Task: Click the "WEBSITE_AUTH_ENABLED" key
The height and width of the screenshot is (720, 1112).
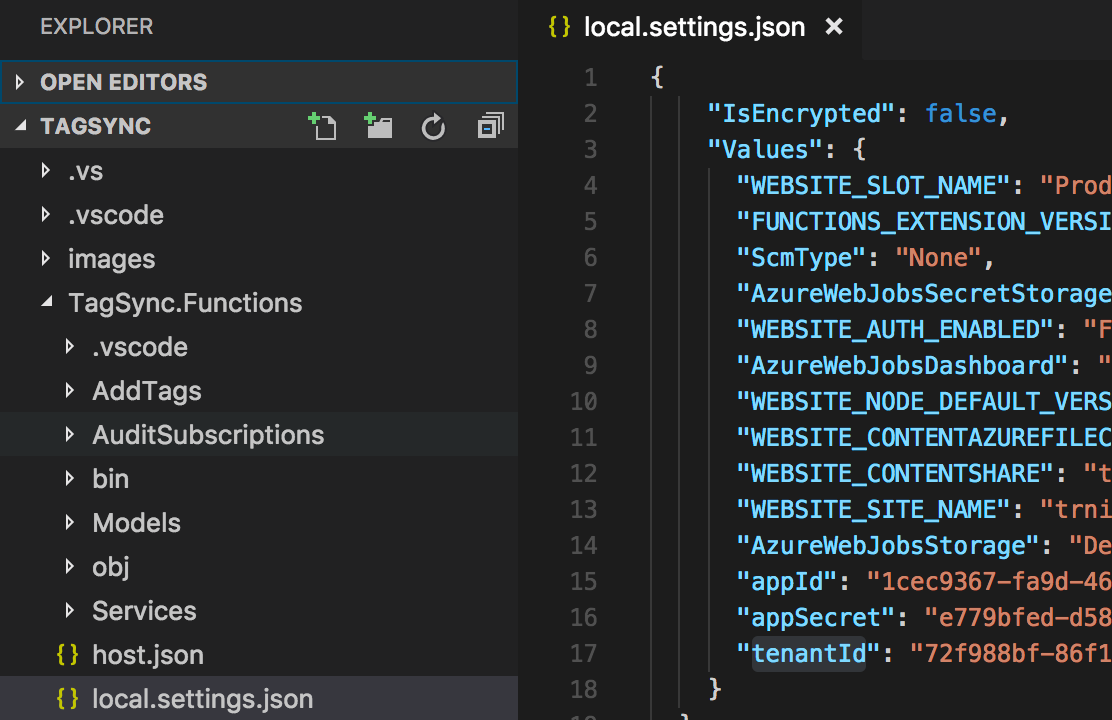Action: (x=894, y=330)
